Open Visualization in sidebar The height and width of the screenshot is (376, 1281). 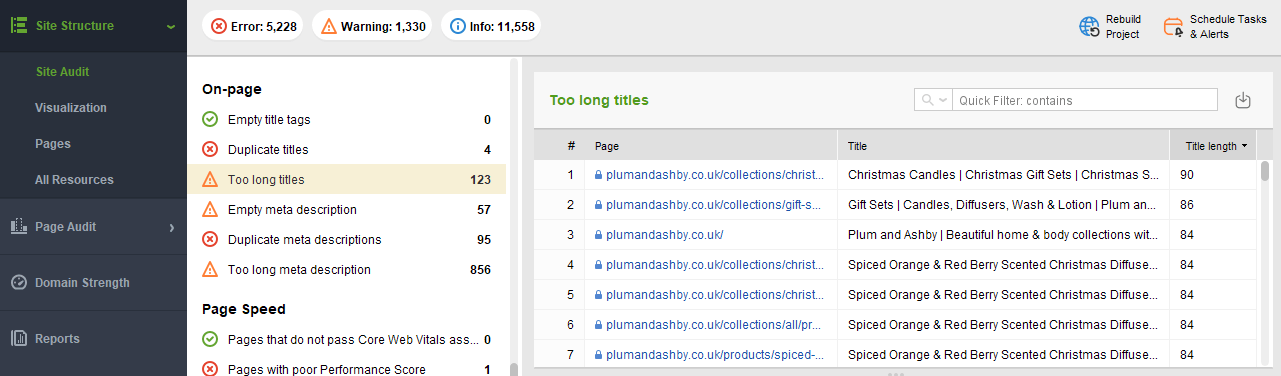click(x=71, y=108)
